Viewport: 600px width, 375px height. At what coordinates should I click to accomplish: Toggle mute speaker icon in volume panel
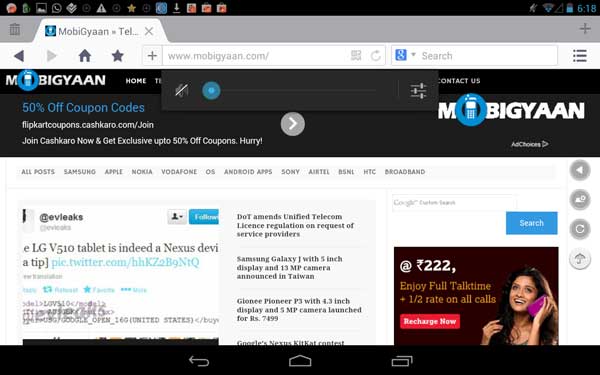coord(181,91)
